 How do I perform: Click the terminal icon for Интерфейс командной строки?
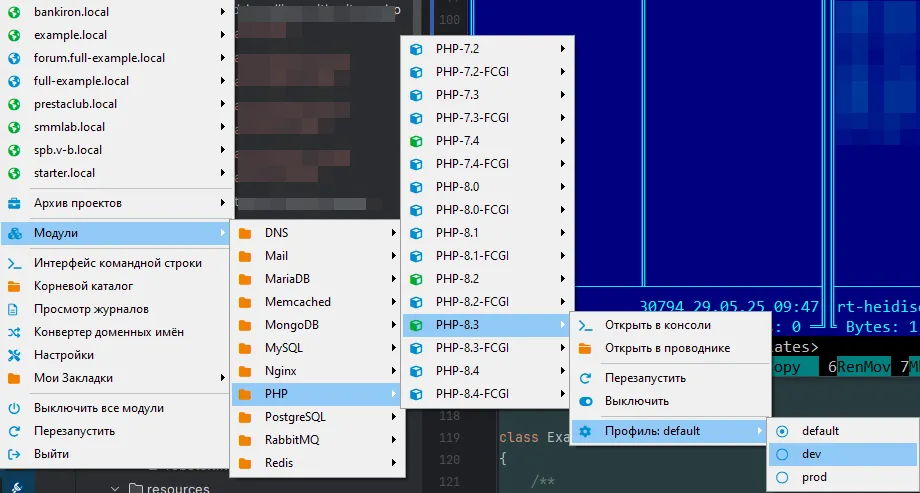coord(14,264)
